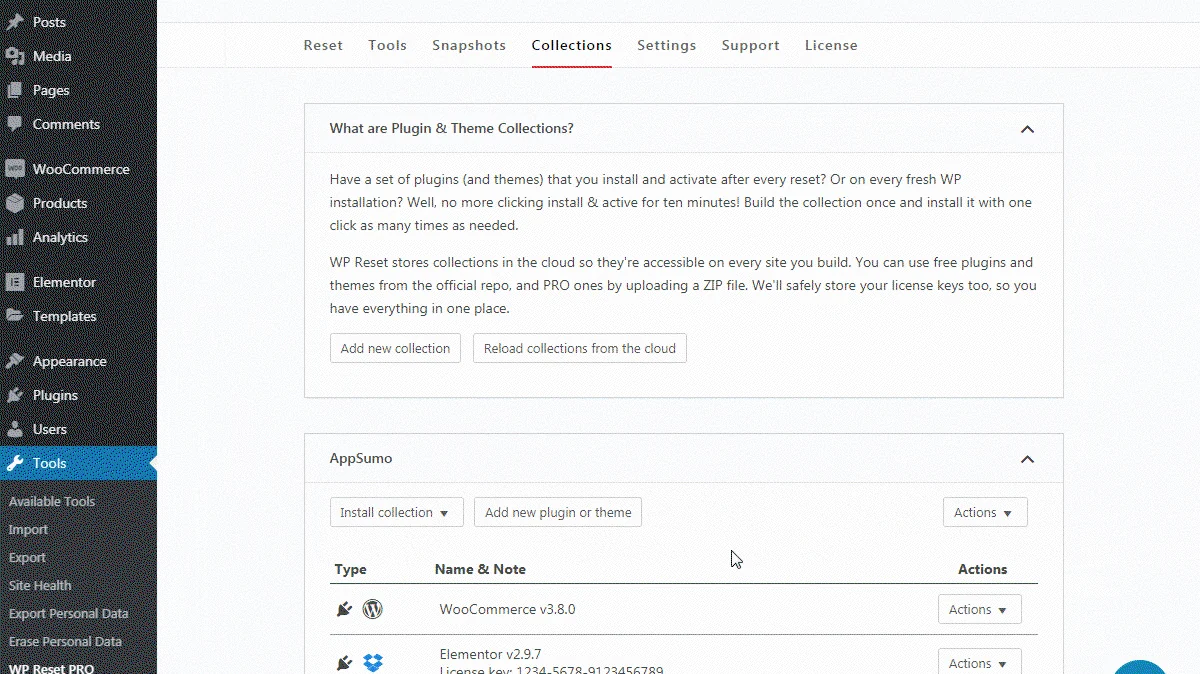
Task: Switch to the License tab
Action: pyautogui.click(x=831, y=45)
